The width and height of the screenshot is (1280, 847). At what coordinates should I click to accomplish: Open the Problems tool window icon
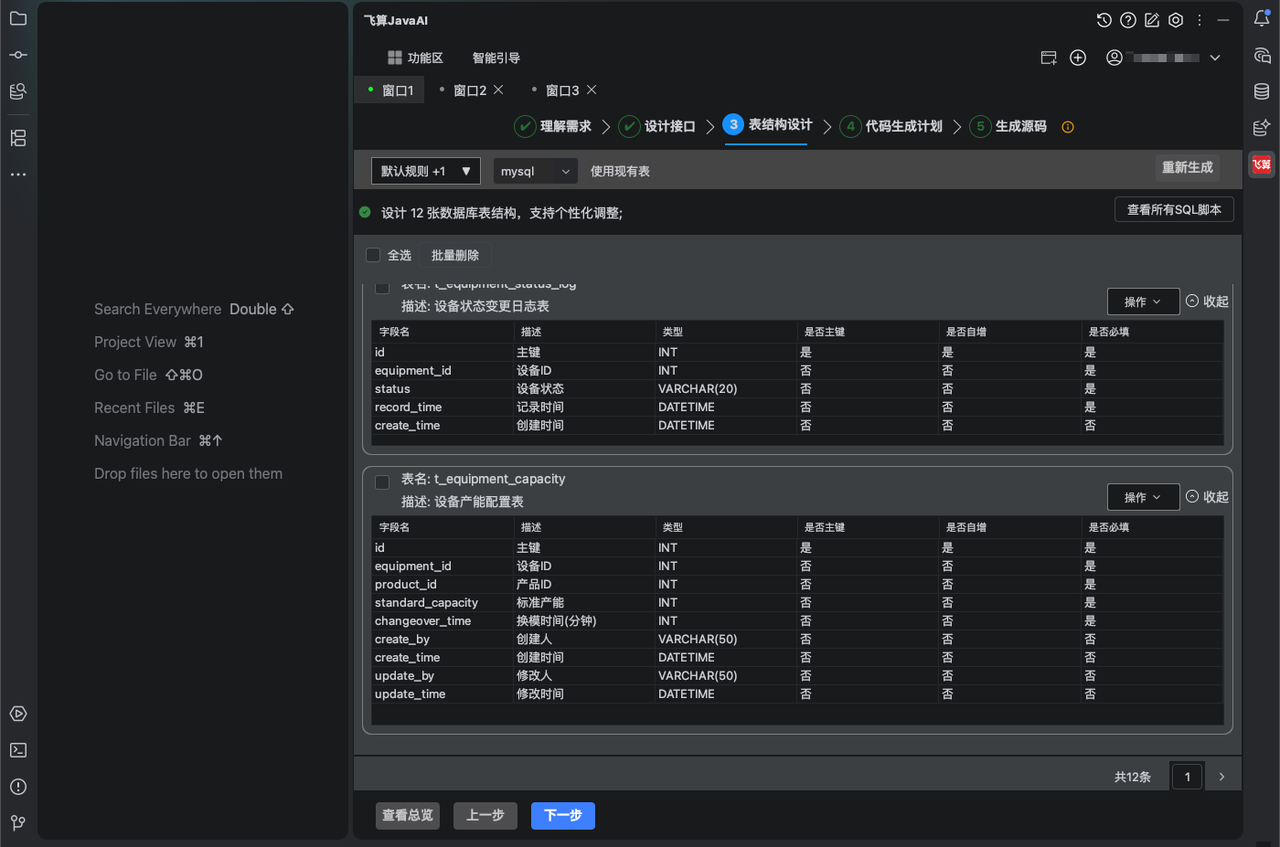pyautogui.click(x=18, y=786)
